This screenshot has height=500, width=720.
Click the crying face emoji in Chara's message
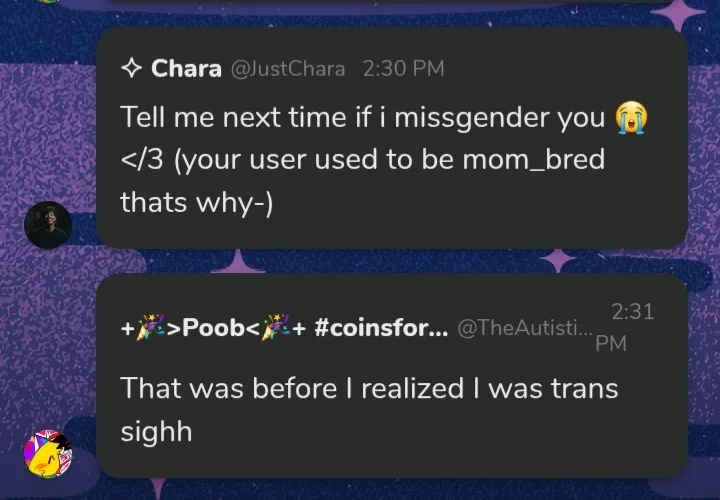click(x=632, y=117)
